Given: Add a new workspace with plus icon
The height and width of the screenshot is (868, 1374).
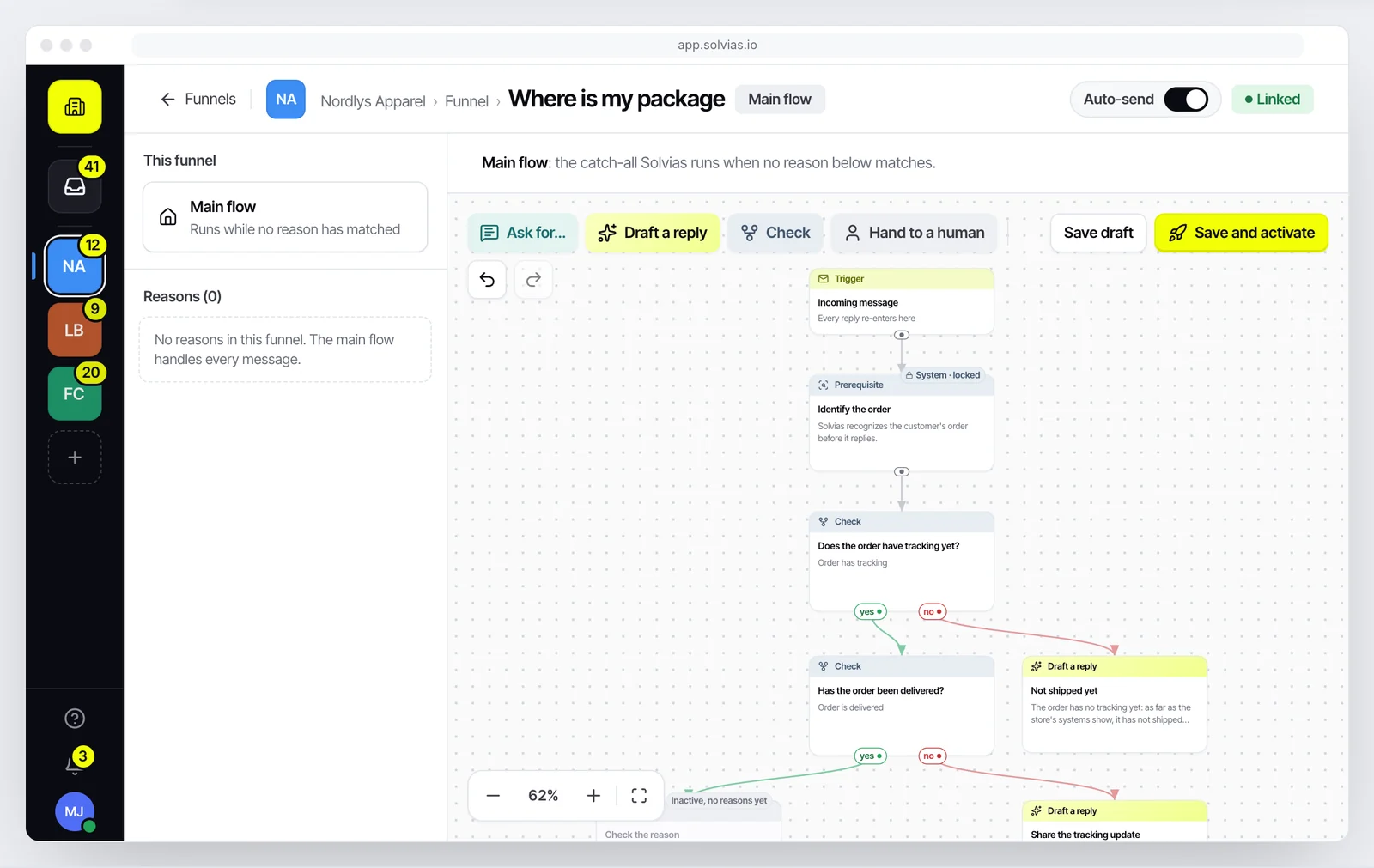Looking at the screenshot, I should click(x=75, y=458).
